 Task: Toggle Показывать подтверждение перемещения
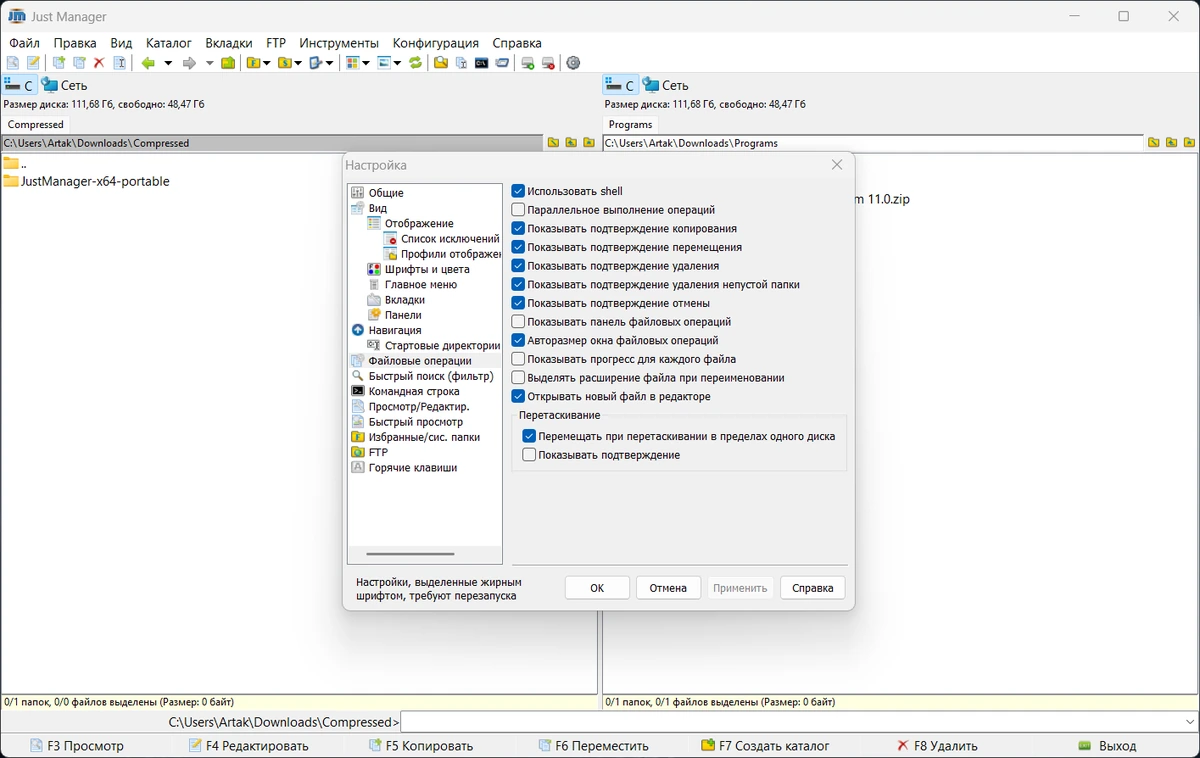click(x=518, y=247)
